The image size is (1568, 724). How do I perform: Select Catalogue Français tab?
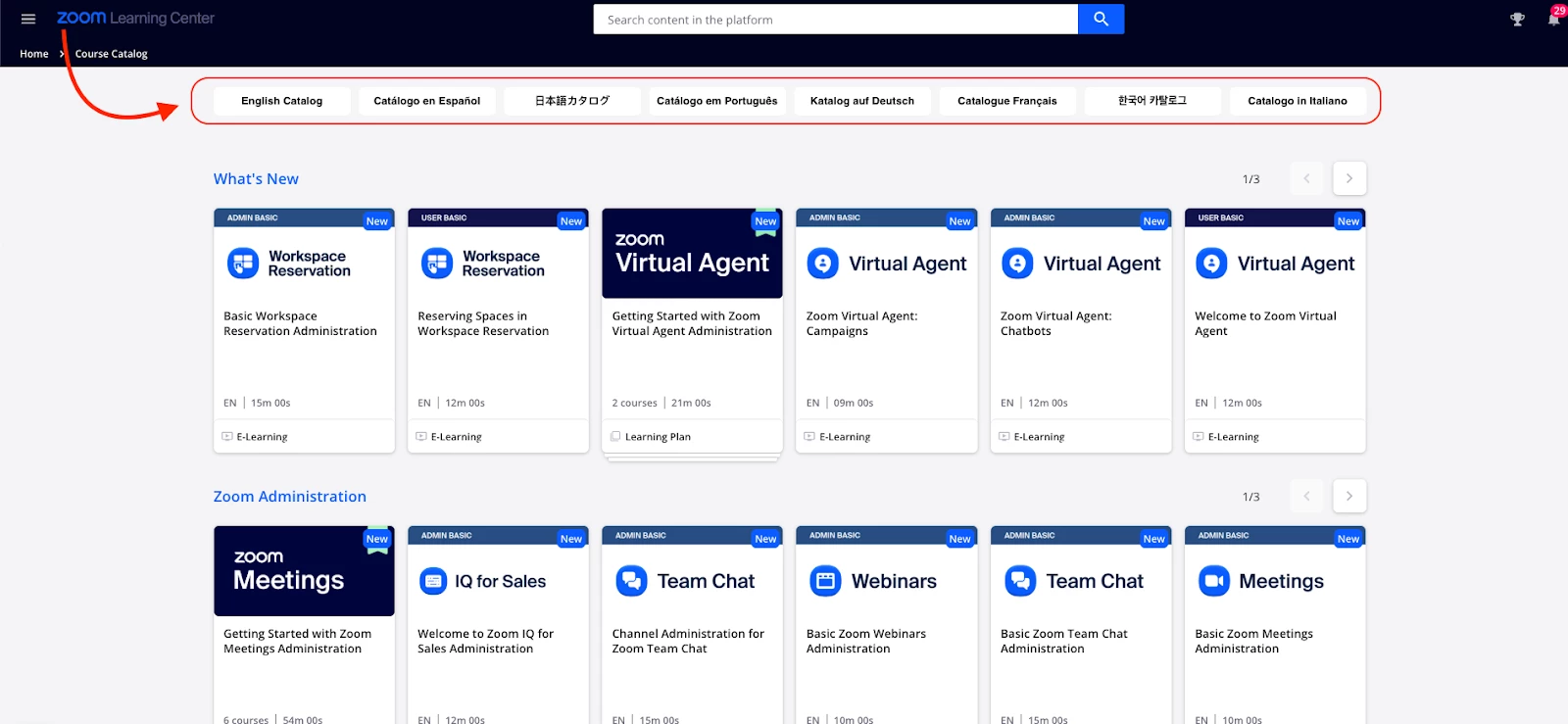(x=1007, y=101)
